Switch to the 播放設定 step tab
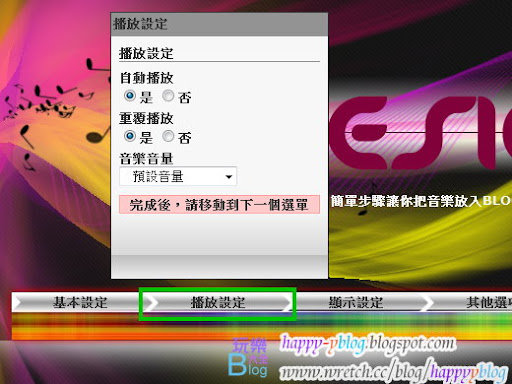The width and height of the screenshot is (512, 384). (x=218, y=302)
